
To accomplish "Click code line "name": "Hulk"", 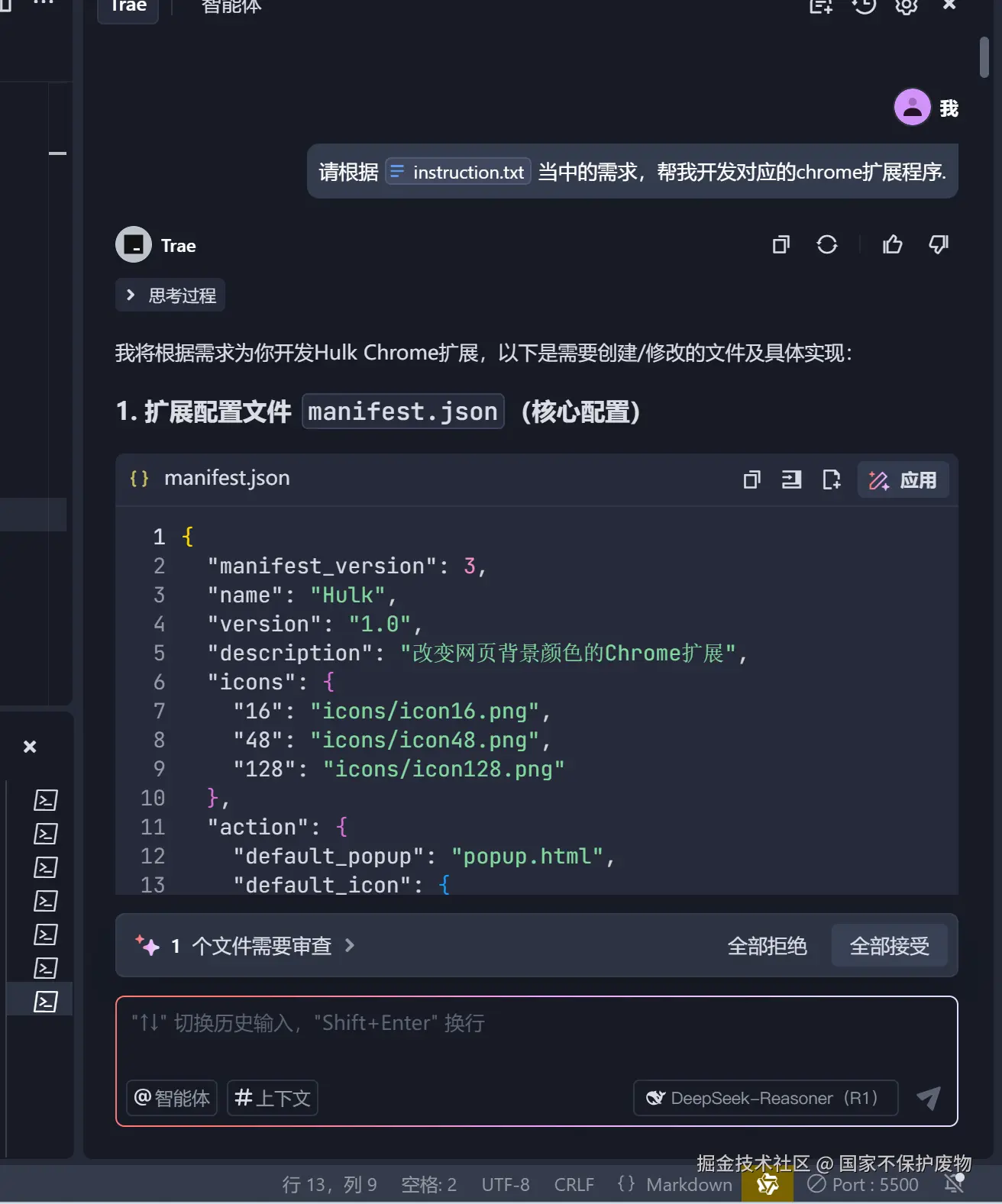I will coord(302,595).
